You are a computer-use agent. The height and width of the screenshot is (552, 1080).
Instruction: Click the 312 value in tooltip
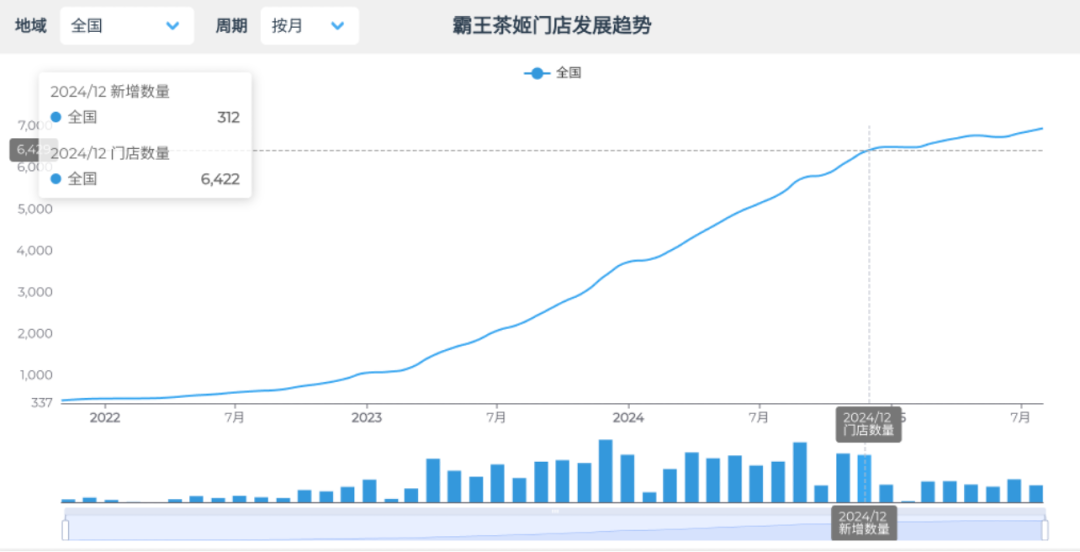click(x=229, y=117)
